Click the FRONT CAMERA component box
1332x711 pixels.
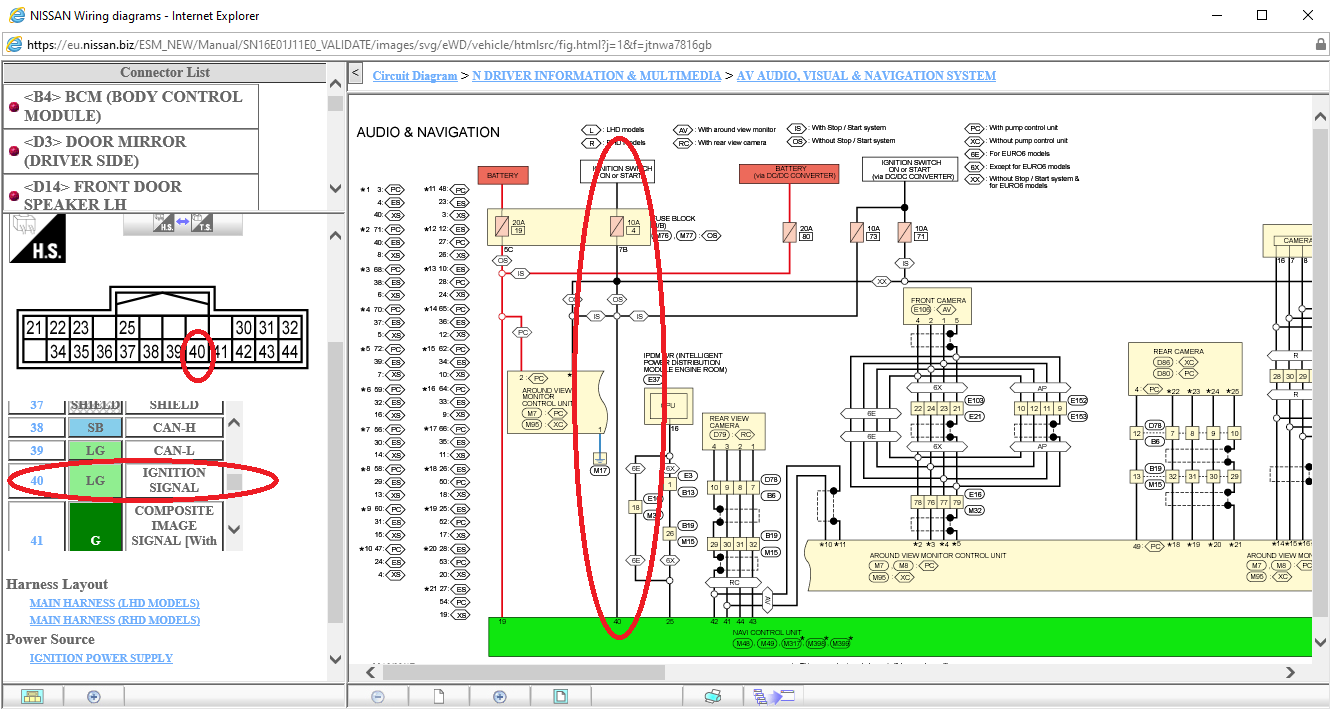click(x=938, y=305)
